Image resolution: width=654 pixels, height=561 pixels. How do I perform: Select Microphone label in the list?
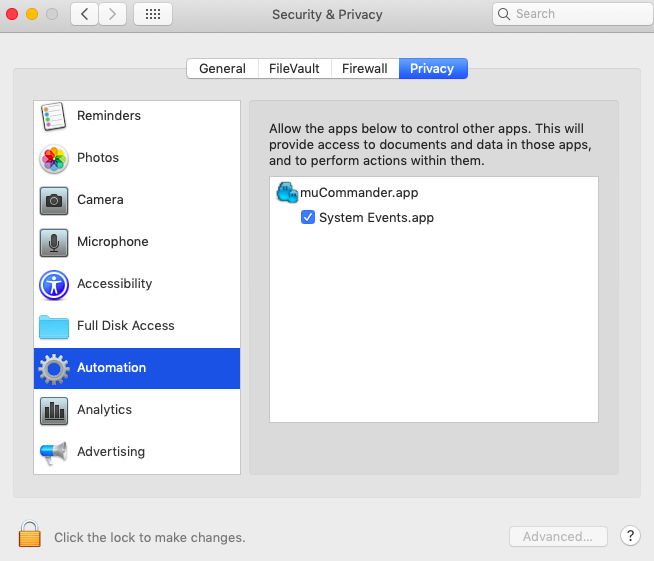113,242
